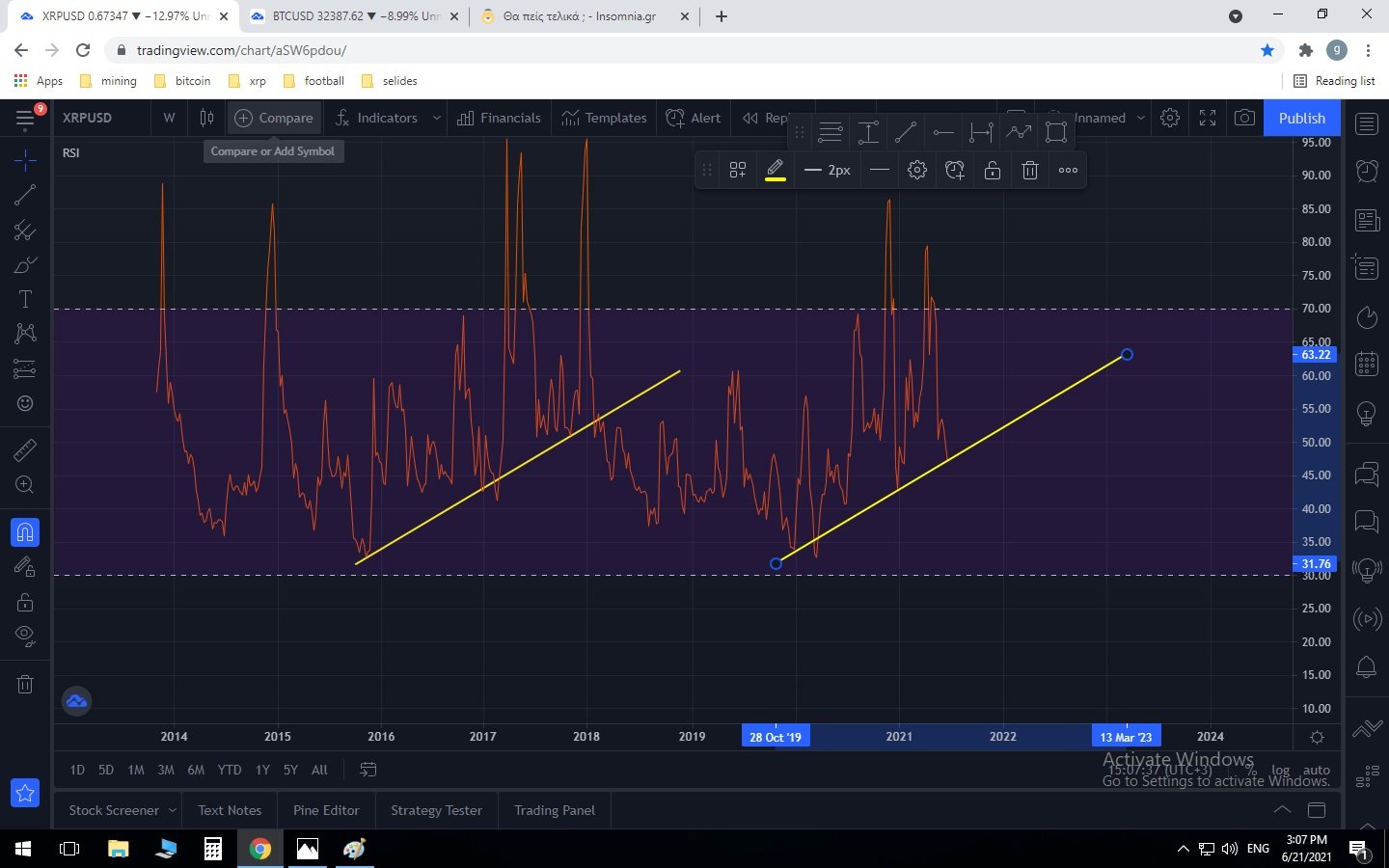Screen dimensions: 1389x868
Task: Select the 1D time range
Action: point(77,770)
